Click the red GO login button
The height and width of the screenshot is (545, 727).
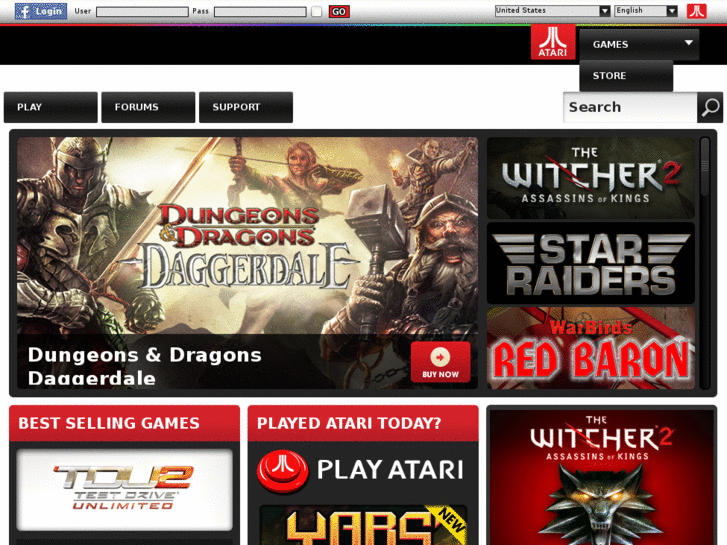(339, 12)
